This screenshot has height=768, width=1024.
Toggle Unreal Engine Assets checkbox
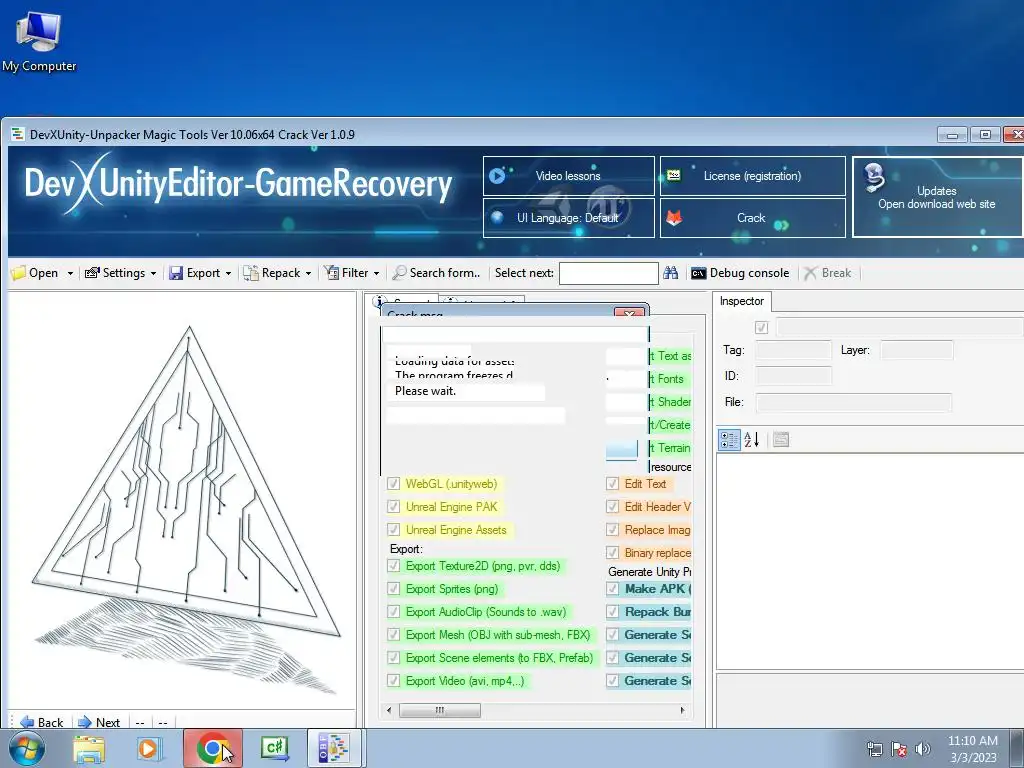(393, 530)
